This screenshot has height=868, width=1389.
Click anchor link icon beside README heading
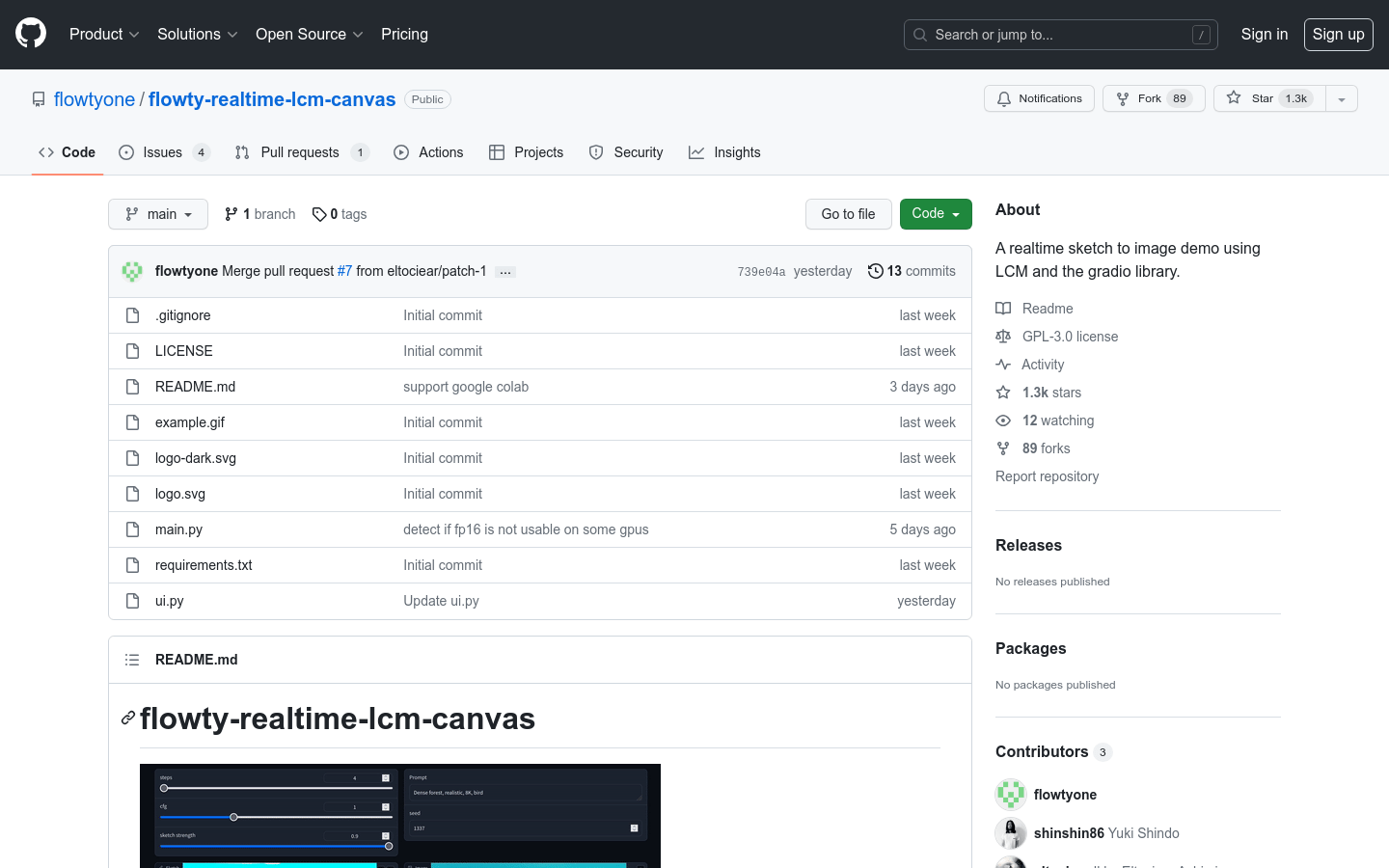[x=126, y=718]
